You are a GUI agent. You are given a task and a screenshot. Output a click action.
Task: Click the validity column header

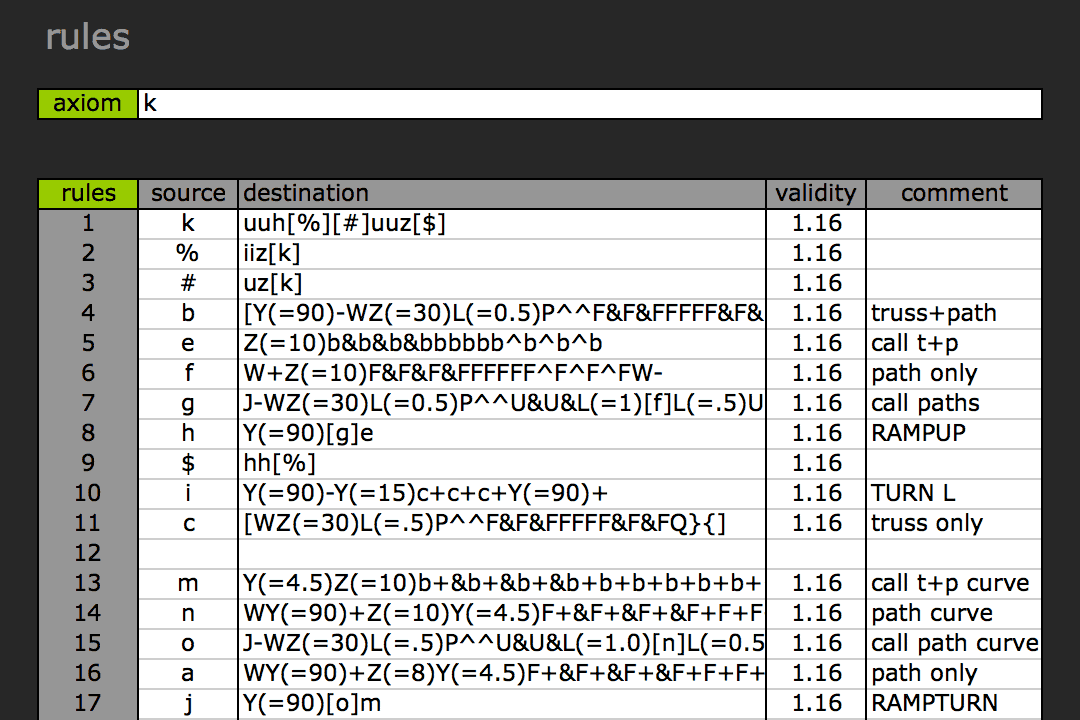[x=816, y=194]
